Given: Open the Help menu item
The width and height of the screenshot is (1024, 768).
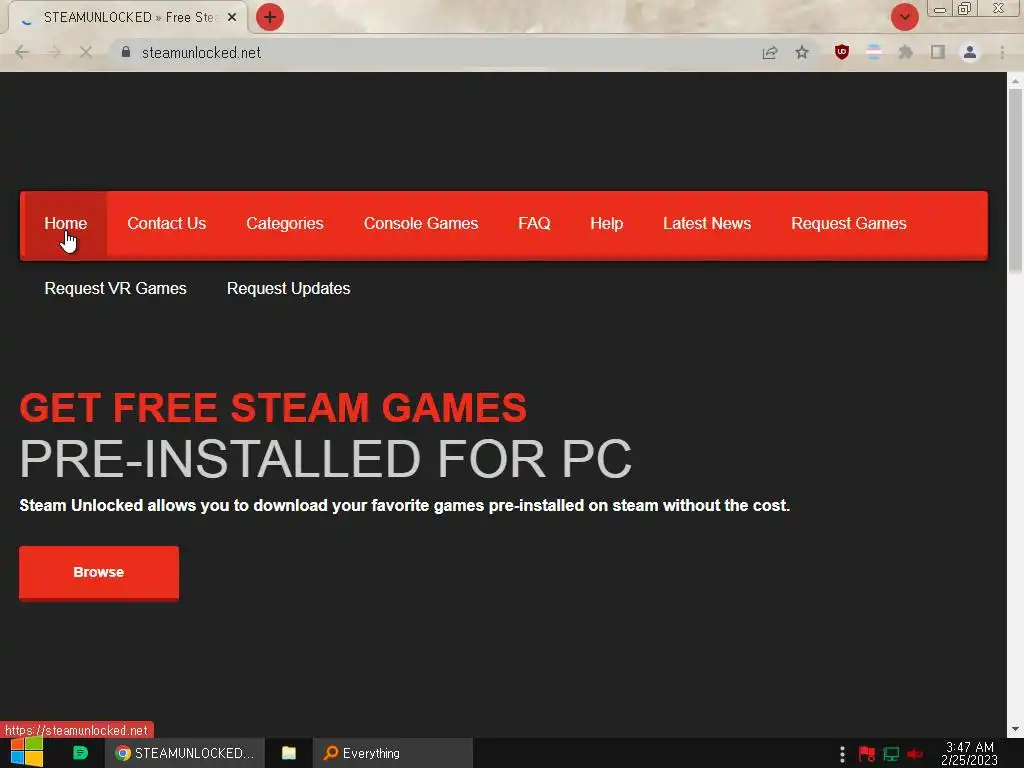Looking at the screenshot, I should [607, 224].
